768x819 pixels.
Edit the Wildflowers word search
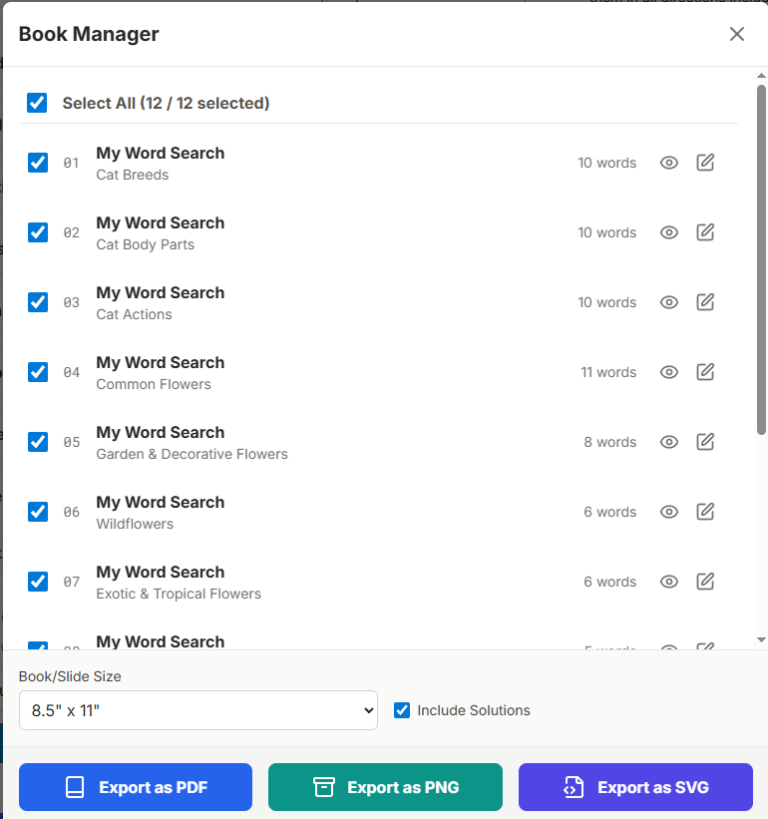(x=705, y=512)
